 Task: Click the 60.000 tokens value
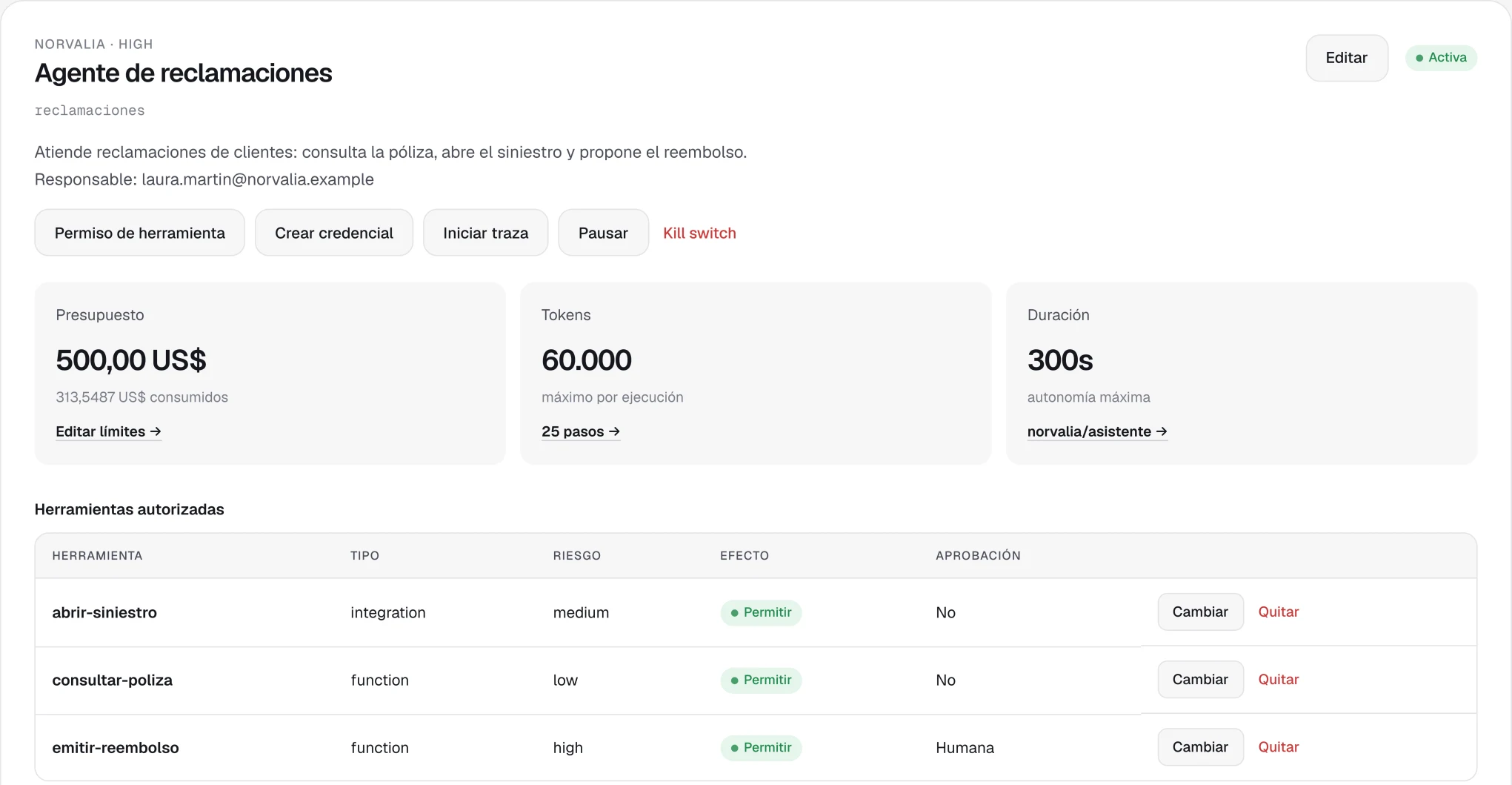pos(587,360)
